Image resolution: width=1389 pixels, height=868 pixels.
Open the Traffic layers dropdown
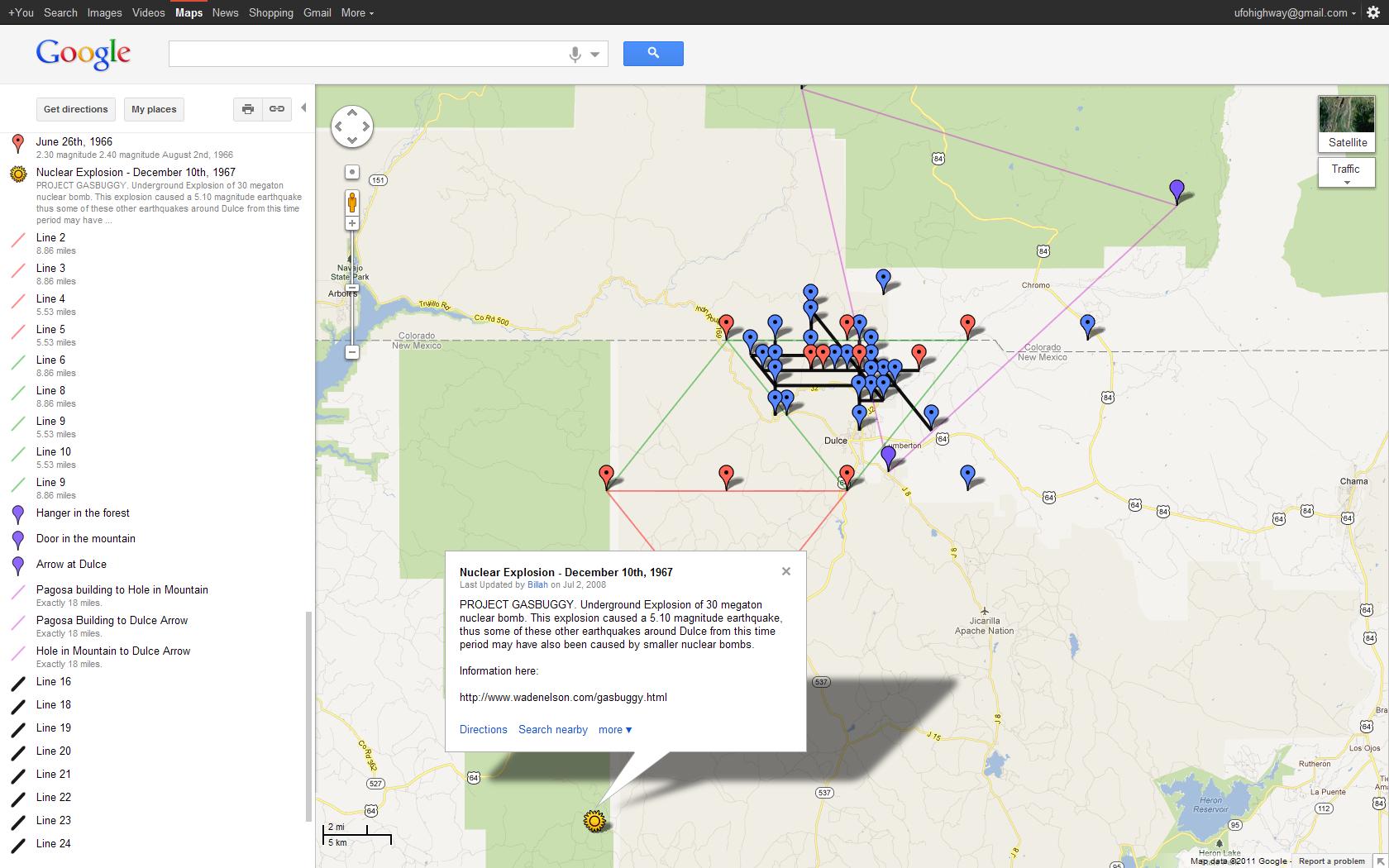pyautogui.click(x=1346, y=173)
